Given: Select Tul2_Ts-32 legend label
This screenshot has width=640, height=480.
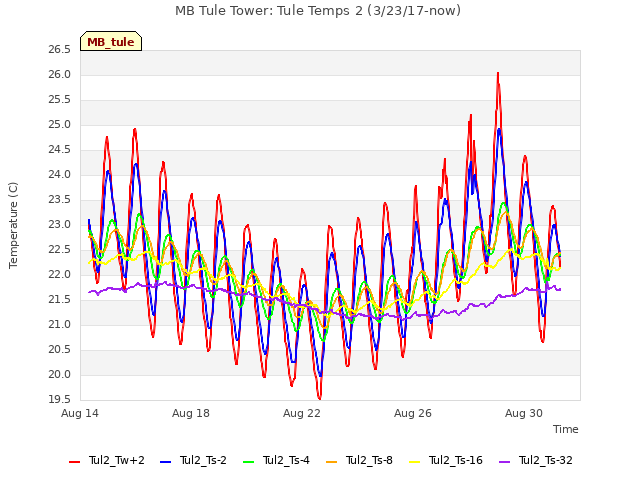Looking at the screenshot, I should (x=546, y=460).
